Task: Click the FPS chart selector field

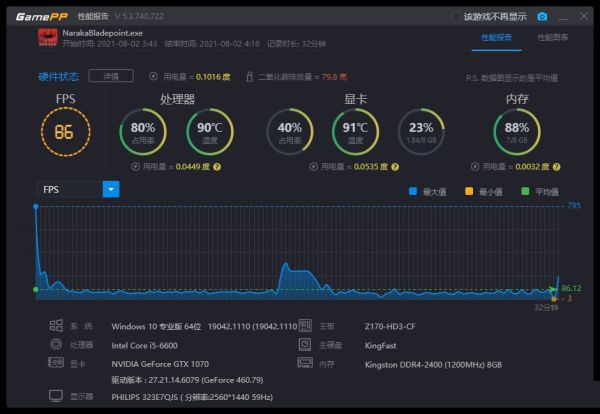Action: [68, 189]
